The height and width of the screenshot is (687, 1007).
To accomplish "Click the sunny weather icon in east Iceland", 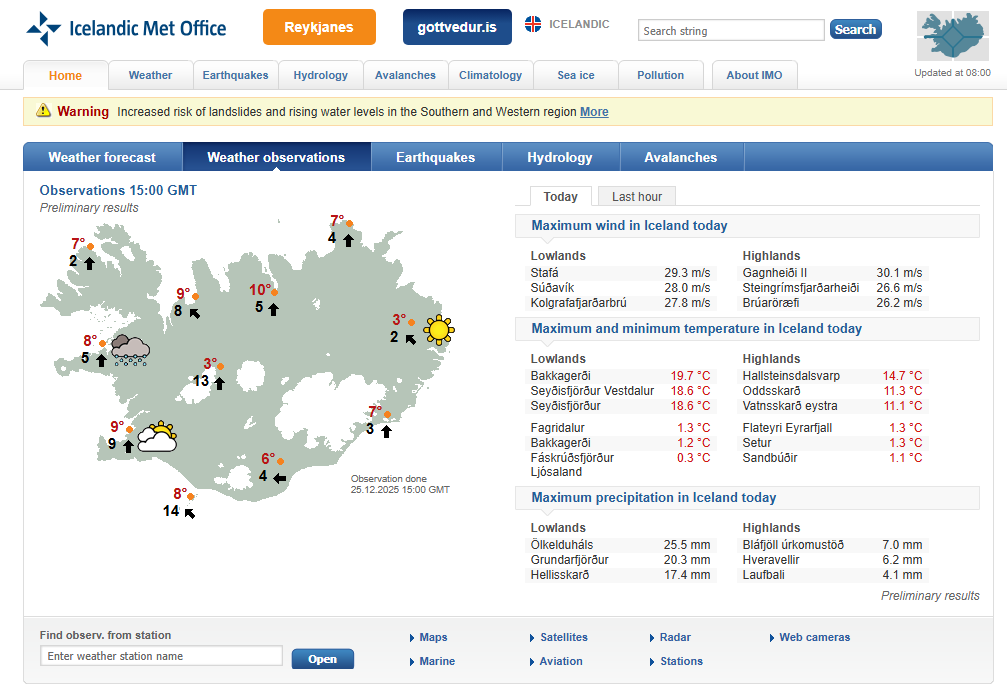I will [438, 329].
